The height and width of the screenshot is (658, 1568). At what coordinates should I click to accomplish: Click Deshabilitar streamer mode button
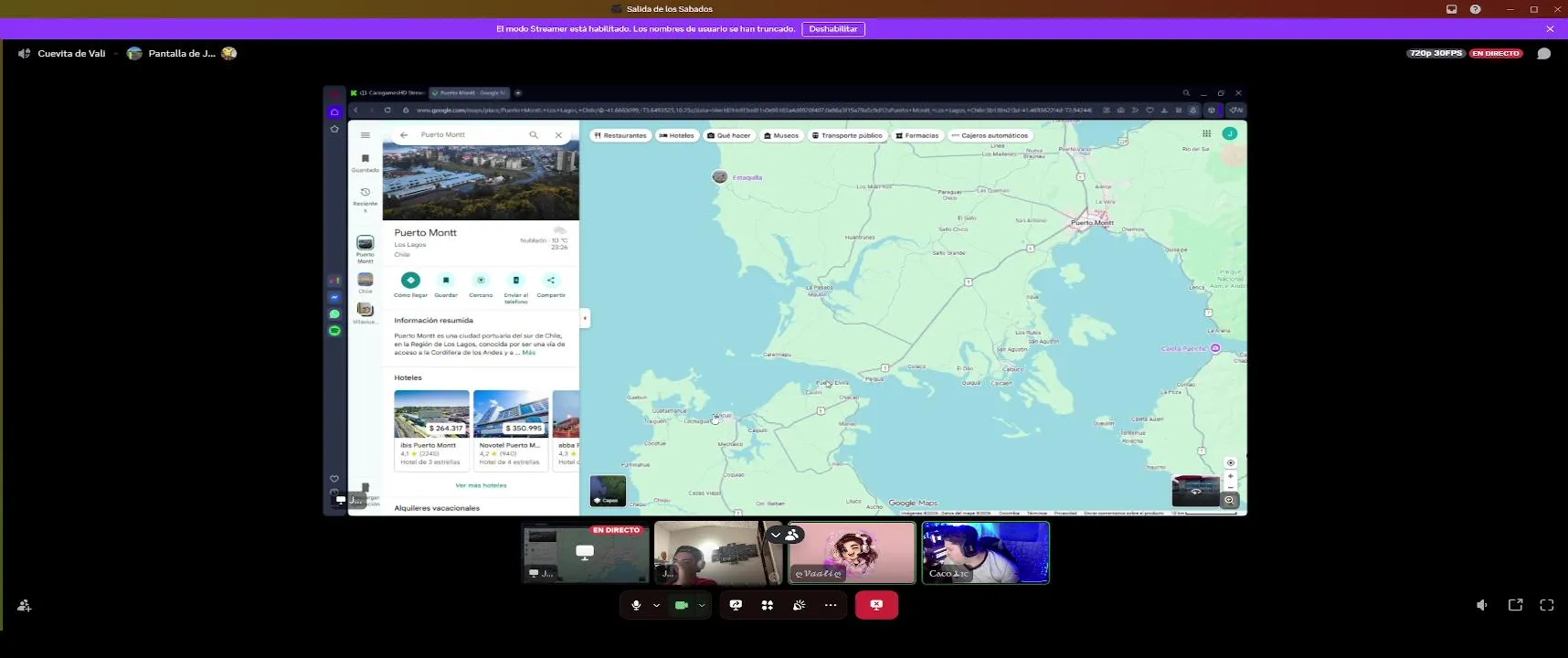[x=833, y=29]
